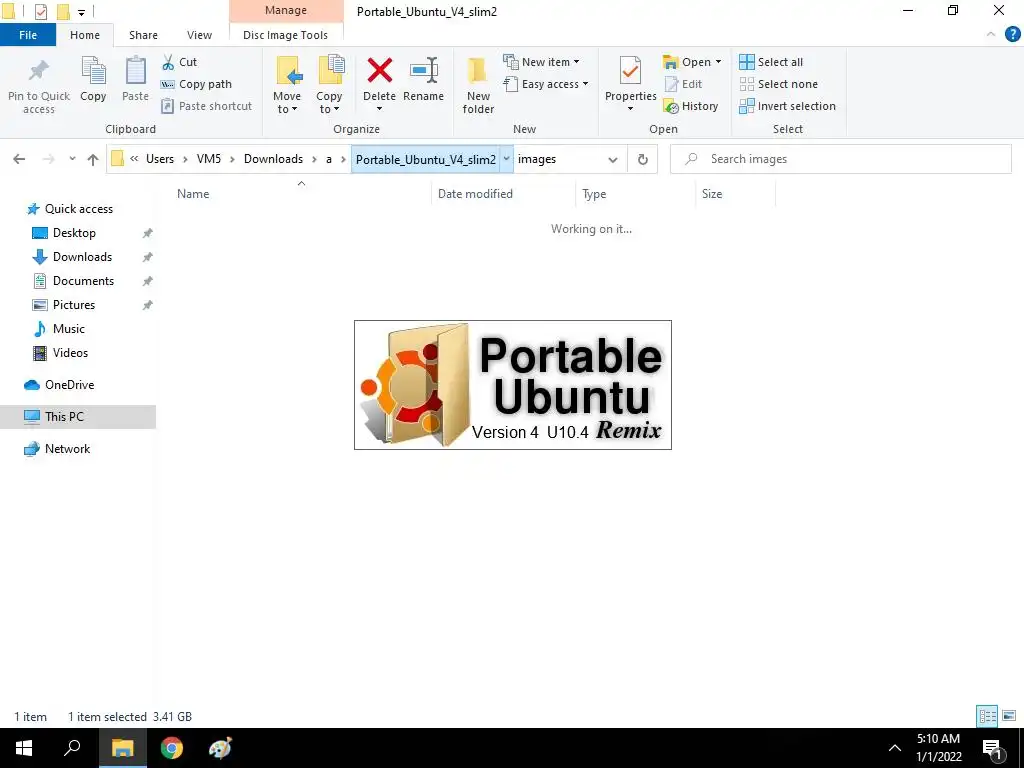Switch to details view layout
This screenshot has height=768, width=1024.
point(987,716)
